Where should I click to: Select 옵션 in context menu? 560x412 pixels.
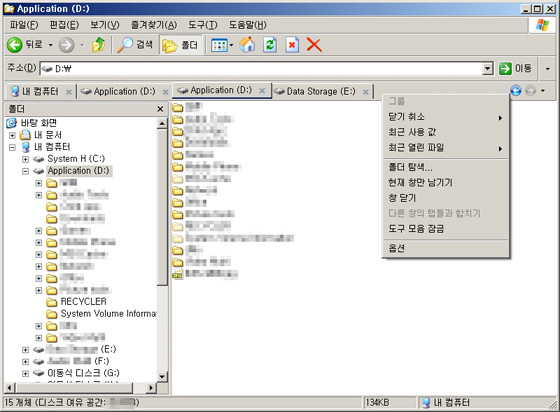[445, 248]
